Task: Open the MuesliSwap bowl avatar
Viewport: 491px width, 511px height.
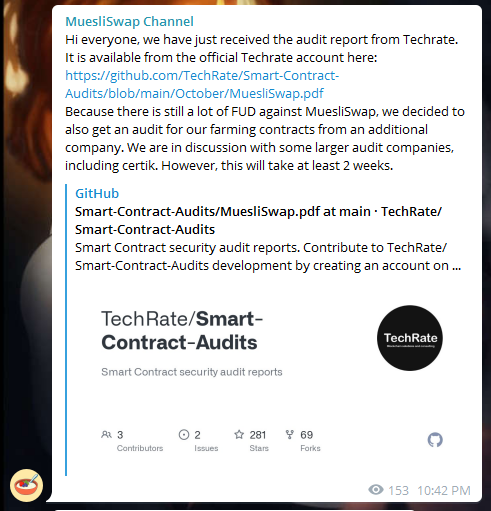Action: tap(26, 485)
